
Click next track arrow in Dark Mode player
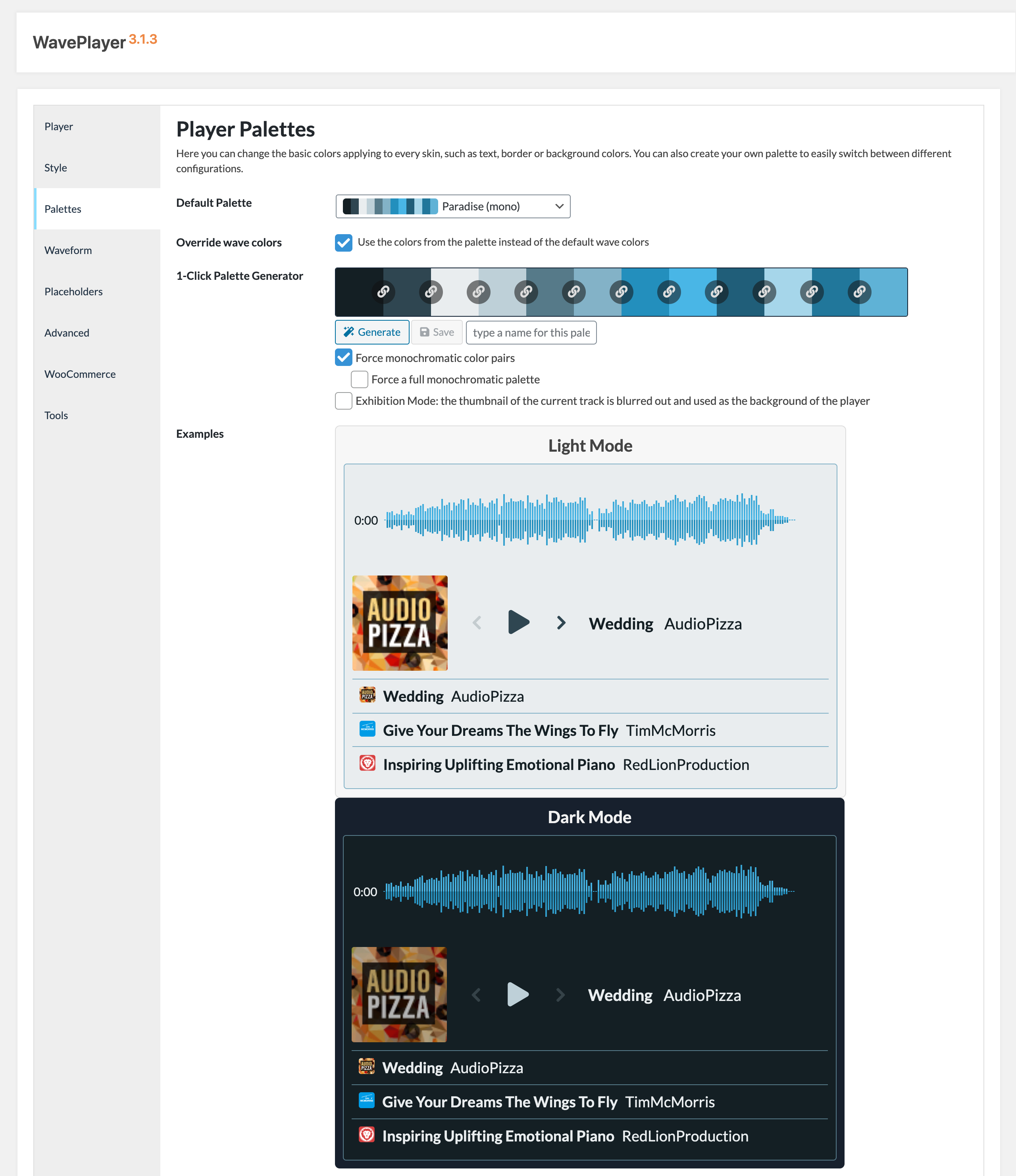click(x=560, y=994)
